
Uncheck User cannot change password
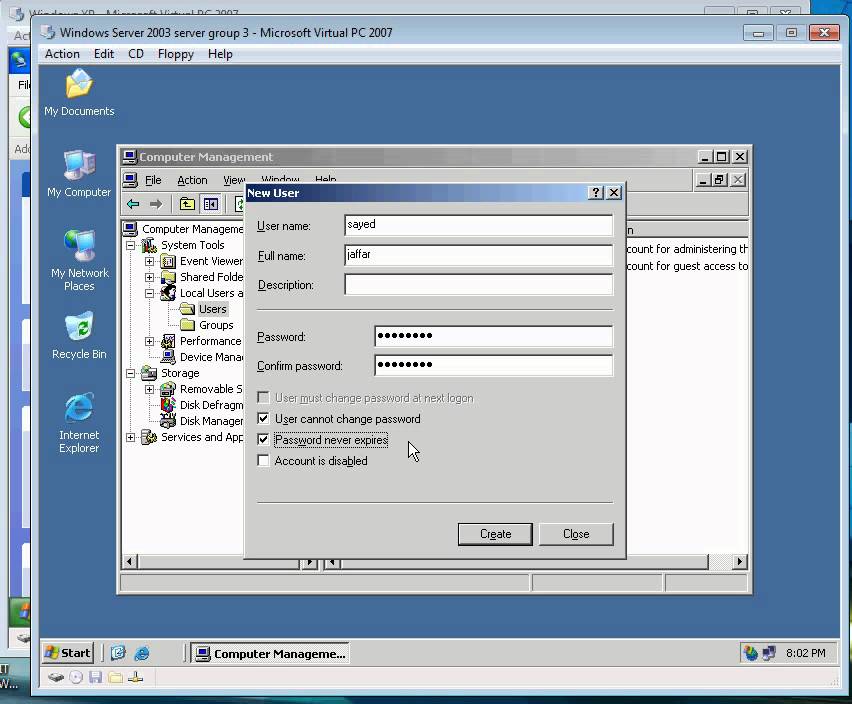point(264,419)
